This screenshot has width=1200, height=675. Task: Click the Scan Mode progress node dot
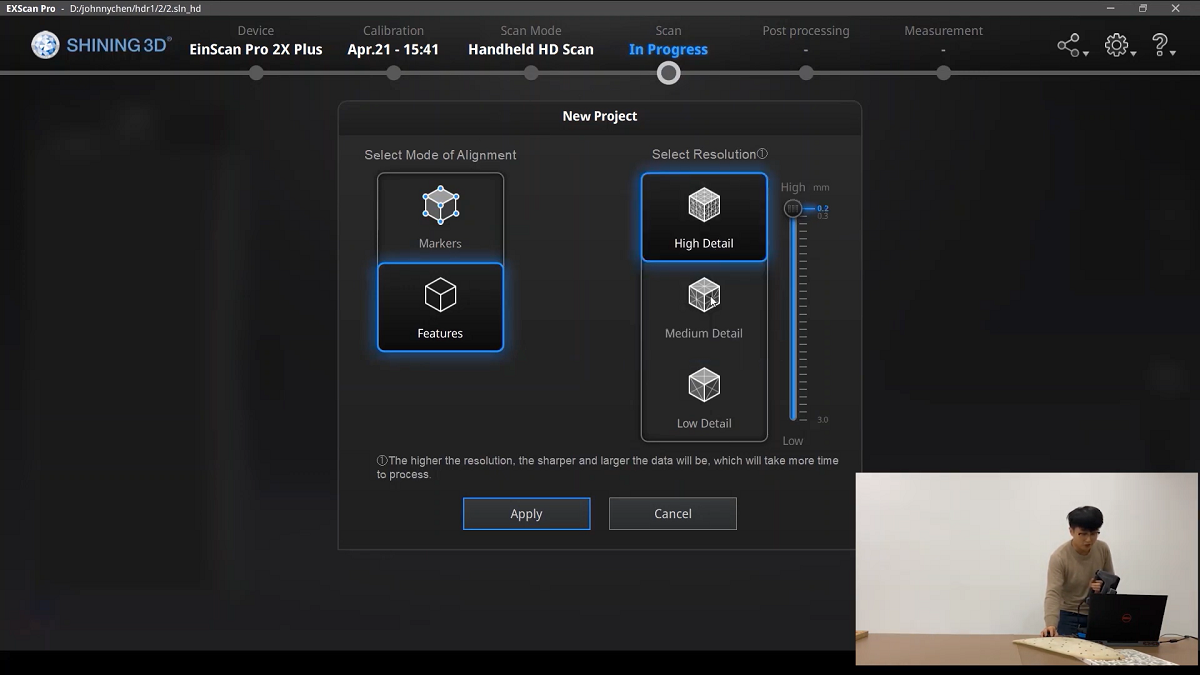(x=531, y=73)
